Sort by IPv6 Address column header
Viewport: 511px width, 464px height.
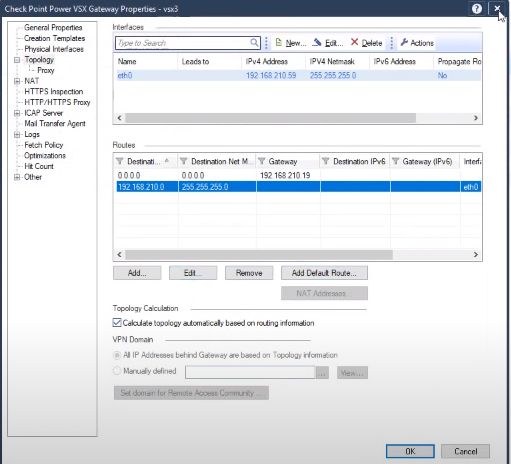402,61
